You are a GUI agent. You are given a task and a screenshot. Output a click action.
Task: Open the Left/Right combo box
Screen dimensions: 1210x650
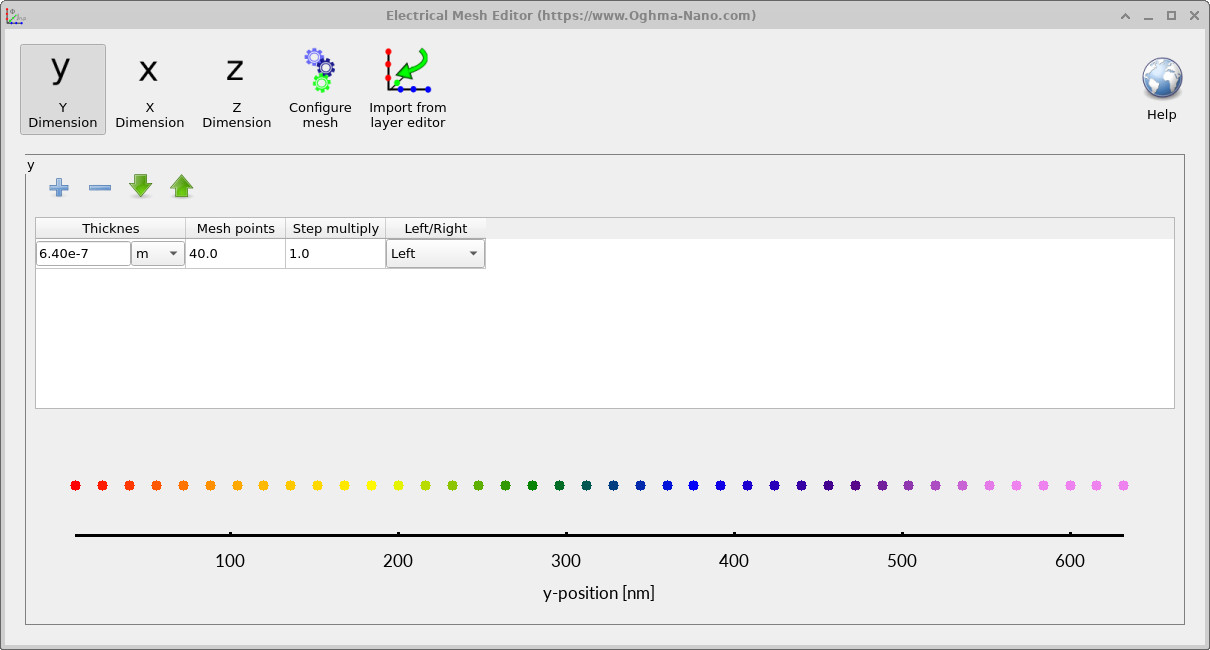point(436,254)
